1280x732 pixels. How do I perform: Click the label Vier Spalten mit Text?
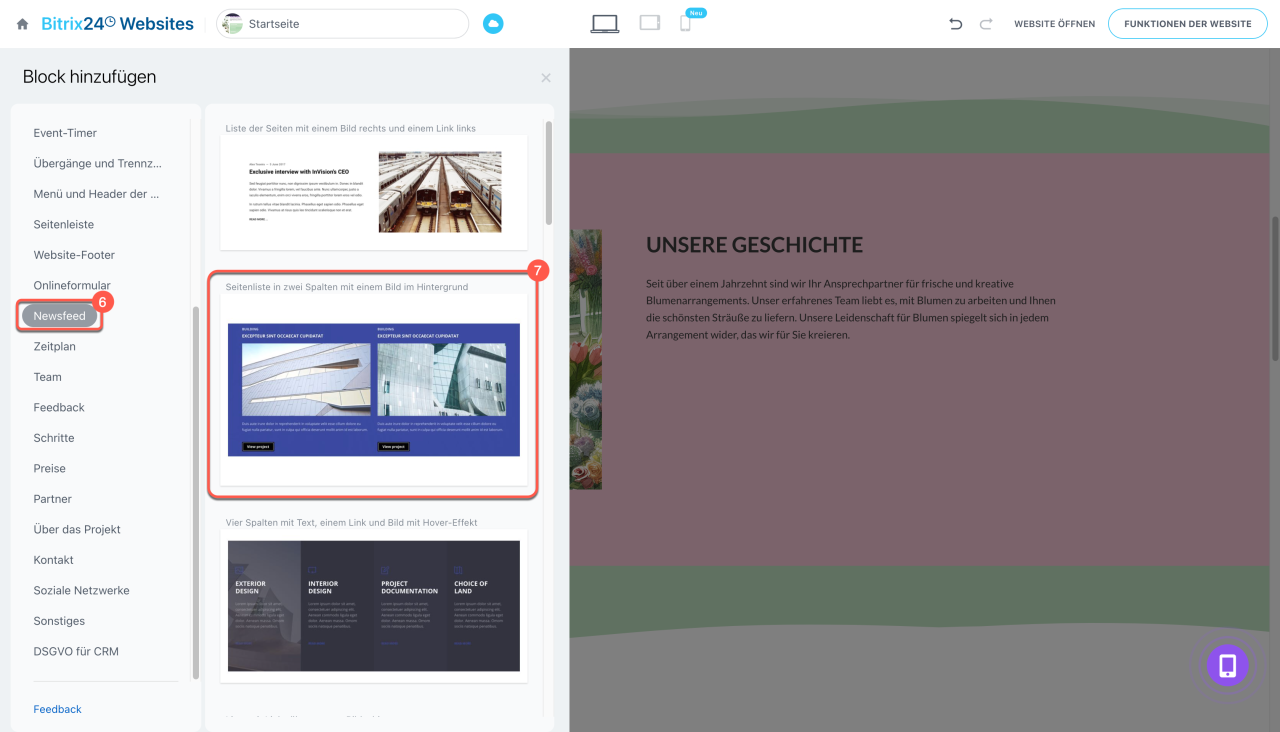pyautogui.click(x=352, y=522)
